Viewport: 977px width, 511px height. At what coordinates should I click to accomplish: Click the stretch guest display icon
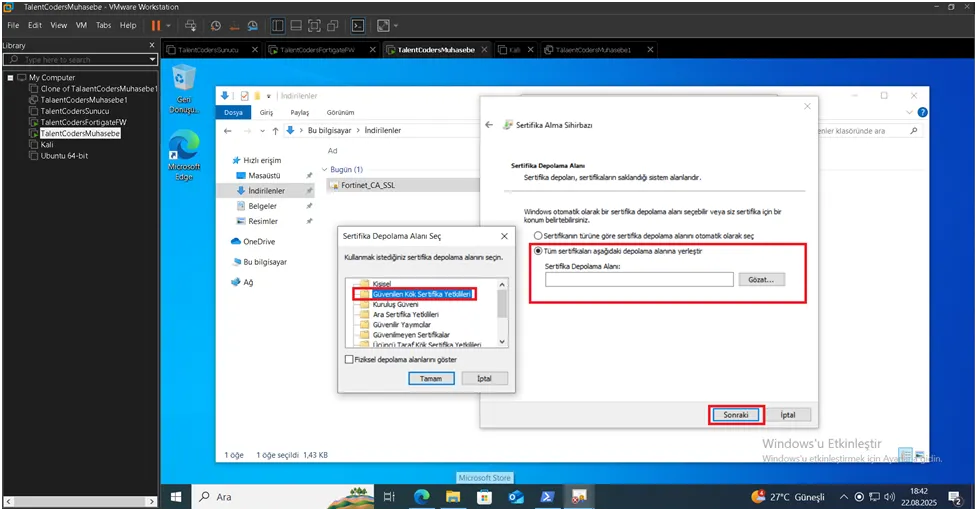point(383,26)
